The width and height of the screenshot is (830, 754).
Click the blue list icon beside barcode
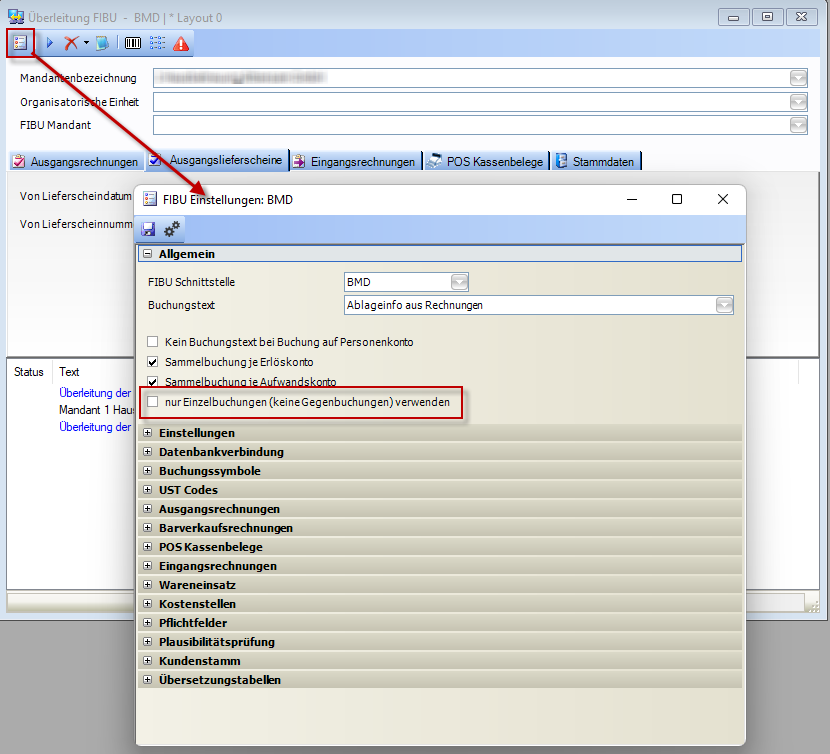coord(157,43)
